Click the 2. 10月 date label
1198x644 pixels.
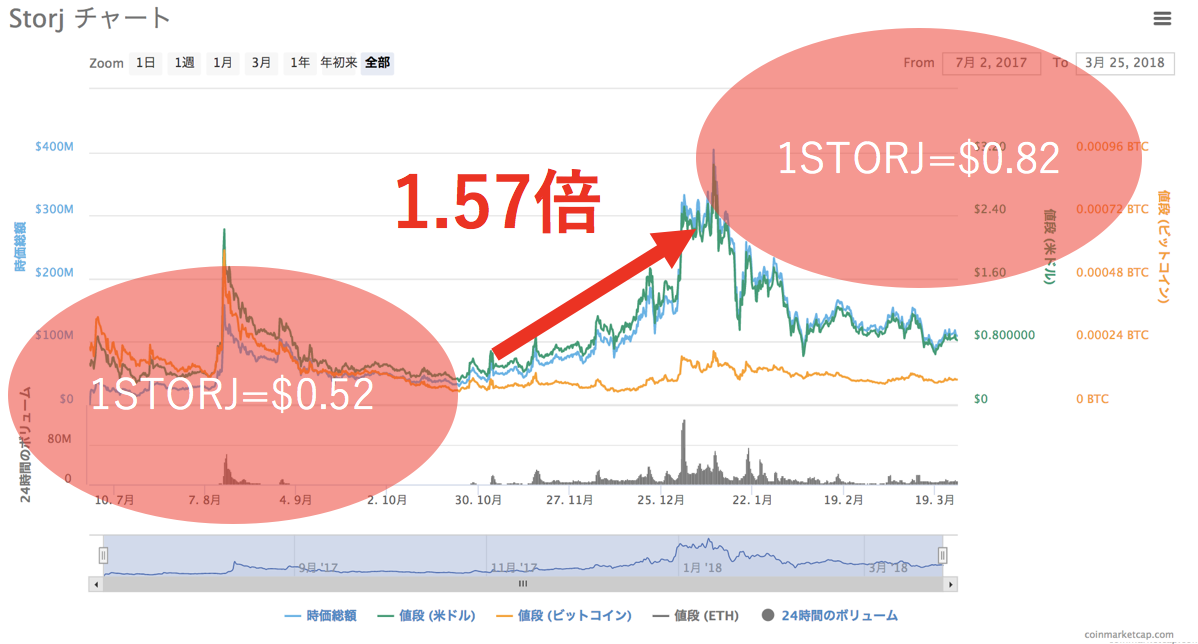coord(387,500)
